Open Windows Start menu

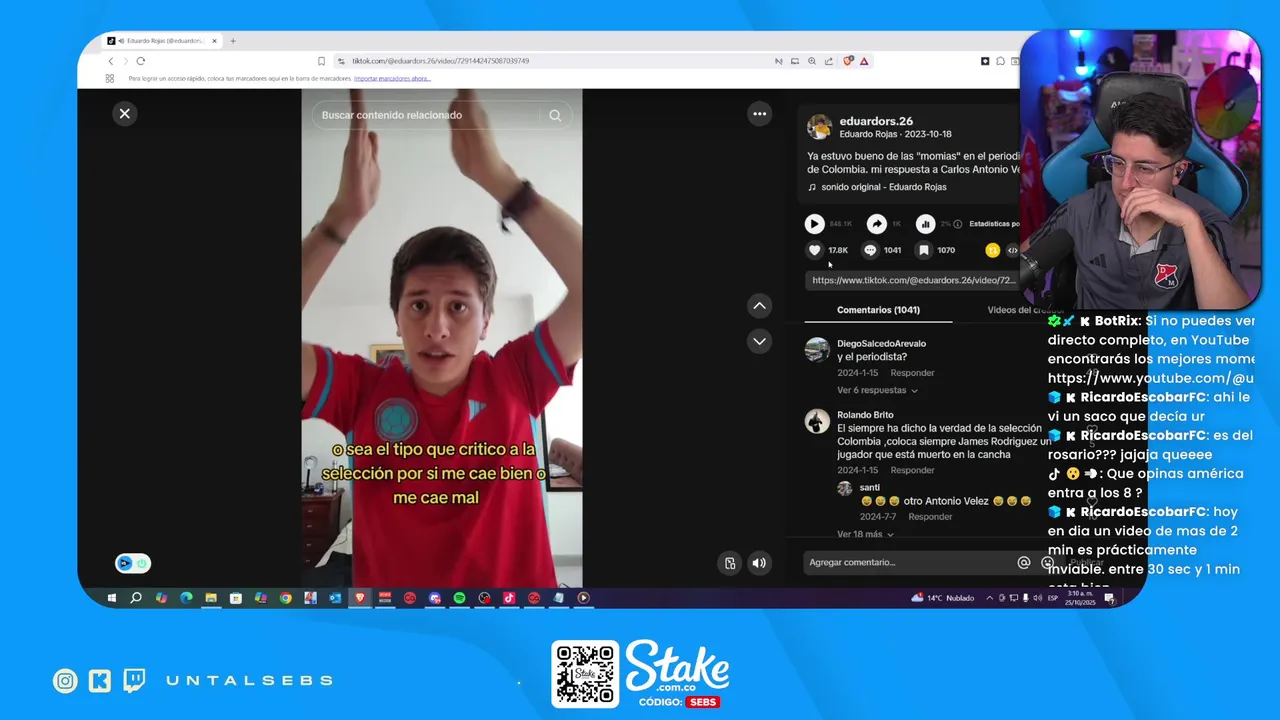(111, 598)
